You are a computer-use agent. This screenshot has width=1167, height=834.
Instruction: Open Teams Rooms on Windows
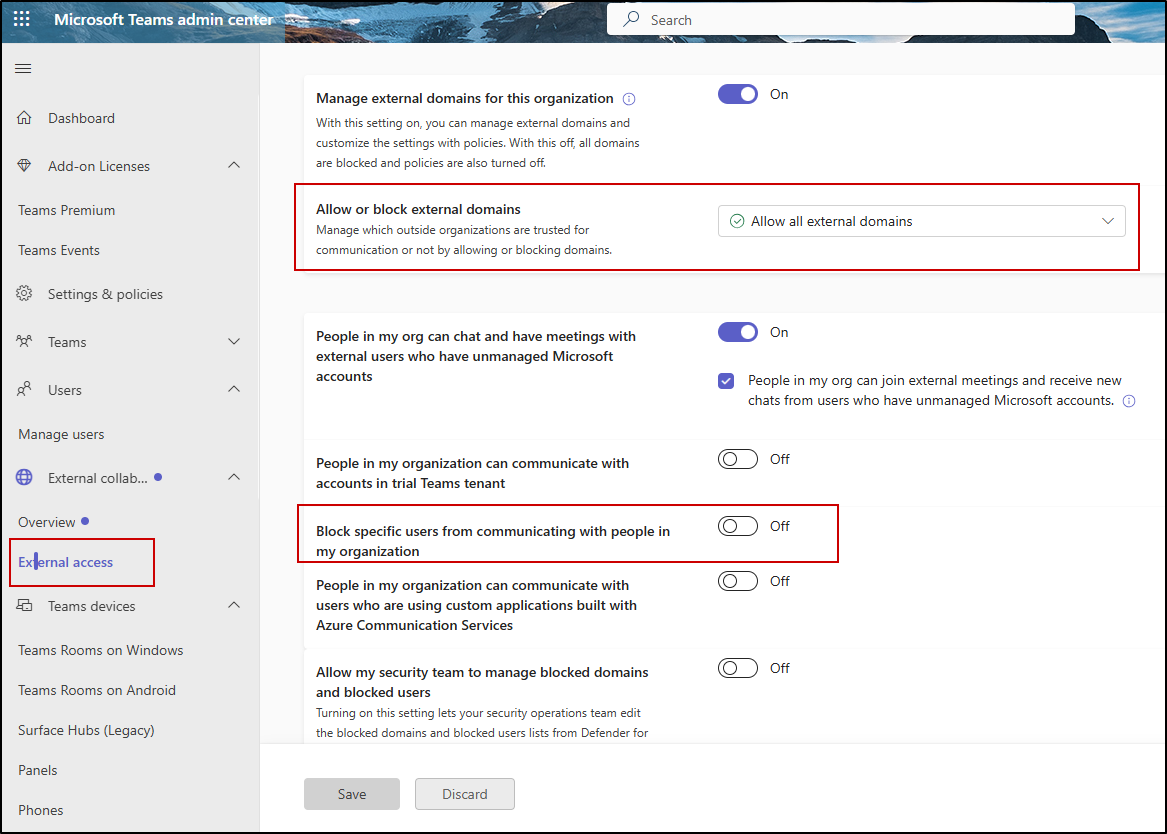click(x=100, y=650)
